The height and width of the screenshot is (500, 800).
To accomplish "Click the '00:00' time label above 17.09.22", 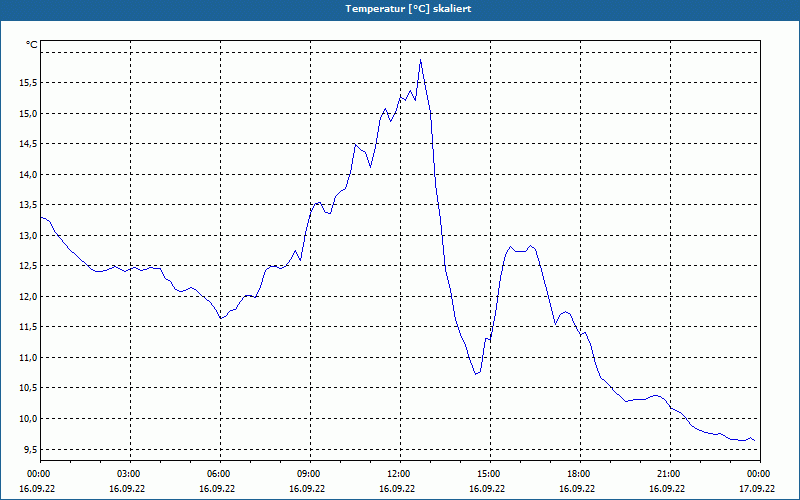I will [x=760, y=474].
